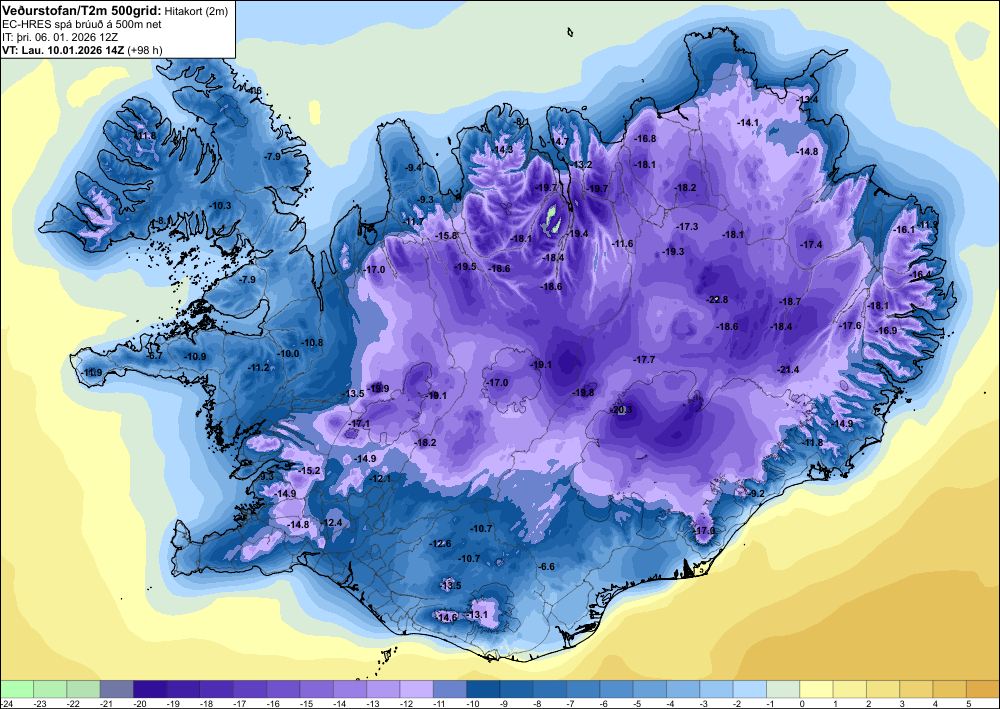This screenshot has height=709, width=1000.
Task: Select the -21 grey-blue legend swatch
Action: 117,690
